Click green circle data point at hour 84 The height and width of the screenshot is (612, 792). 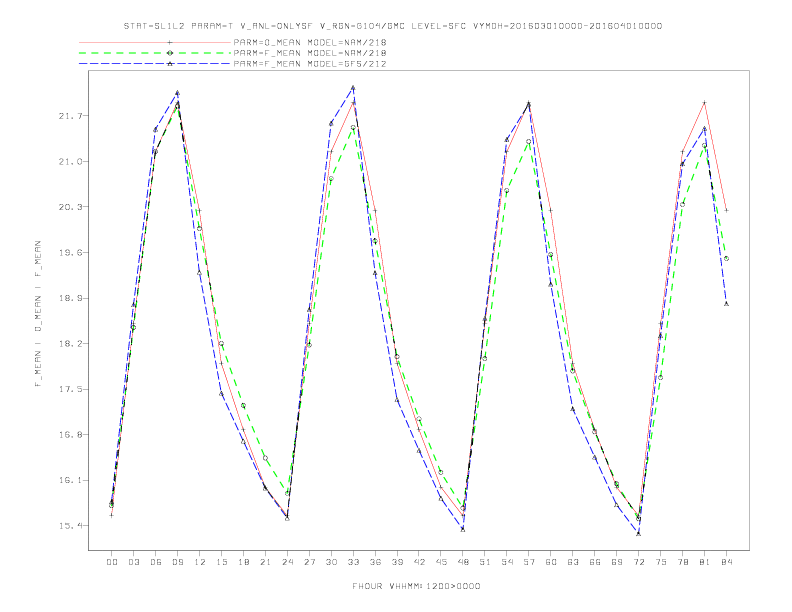pos(726,259)
